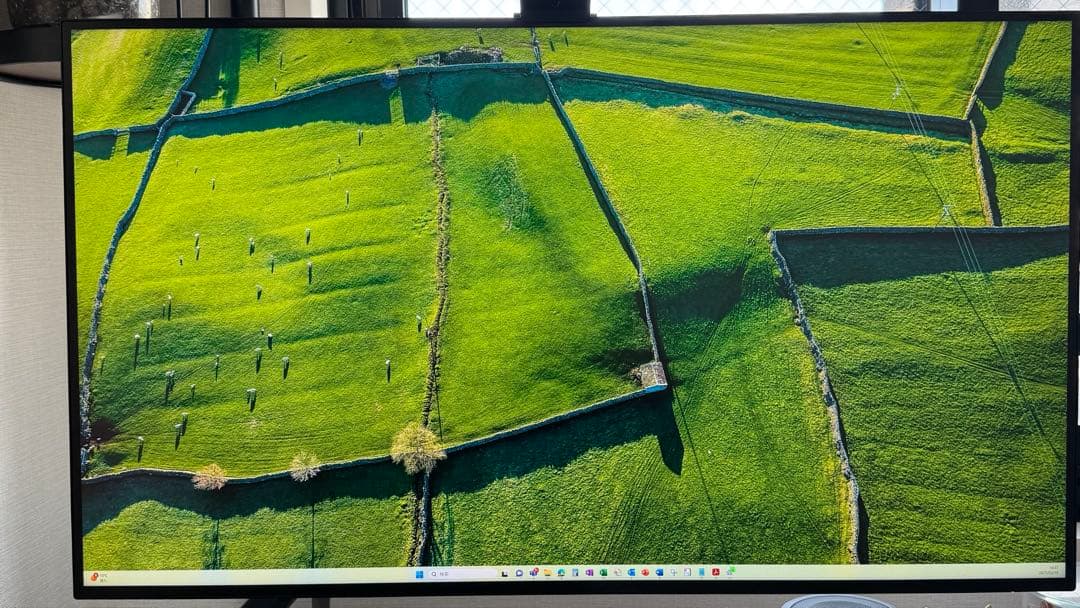1080x608 pixels.
Task: Open the Start menu
Action: [x=420, y=576]
